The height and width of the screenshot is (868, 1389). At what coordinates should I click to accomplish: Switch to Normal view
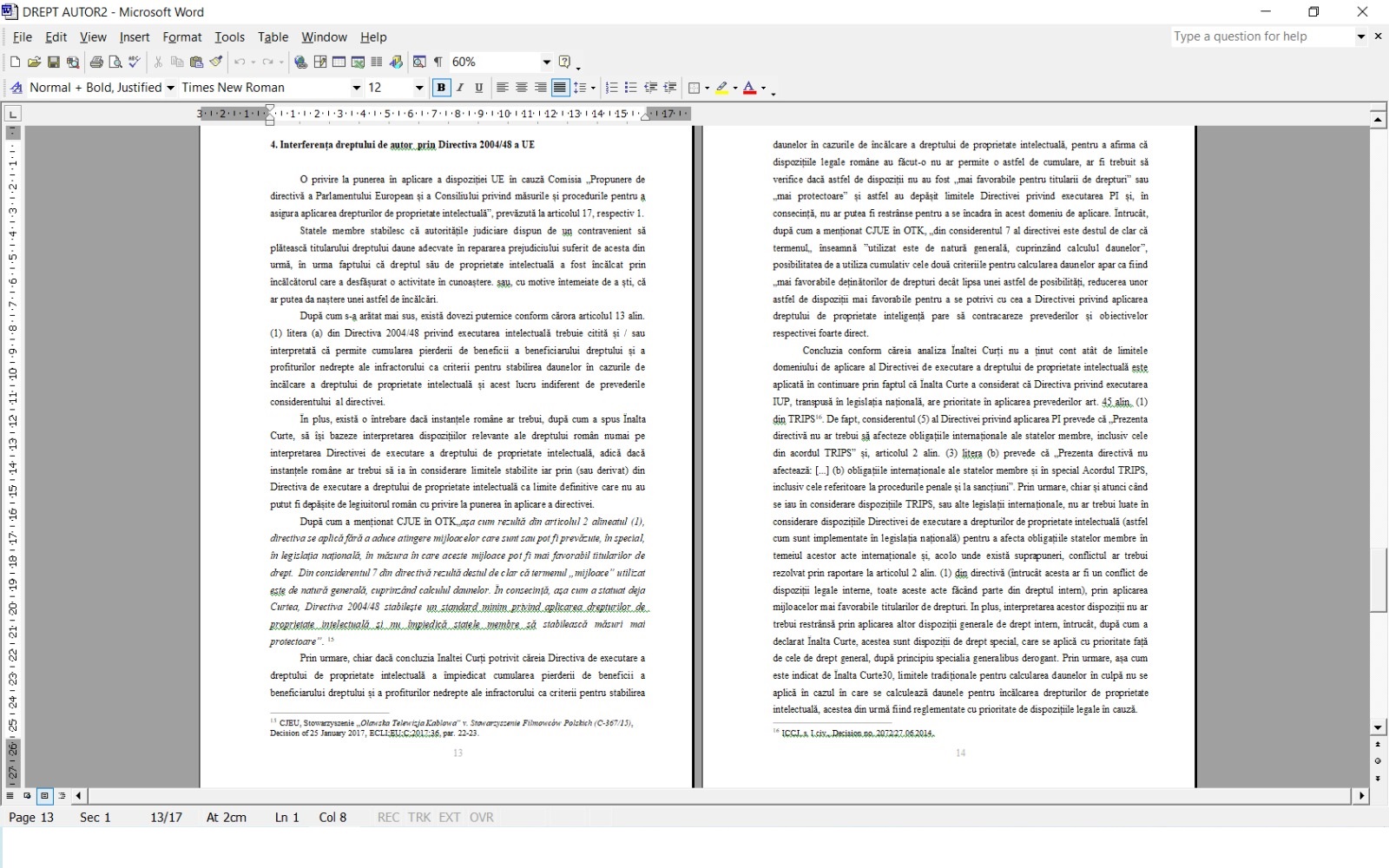10,795
